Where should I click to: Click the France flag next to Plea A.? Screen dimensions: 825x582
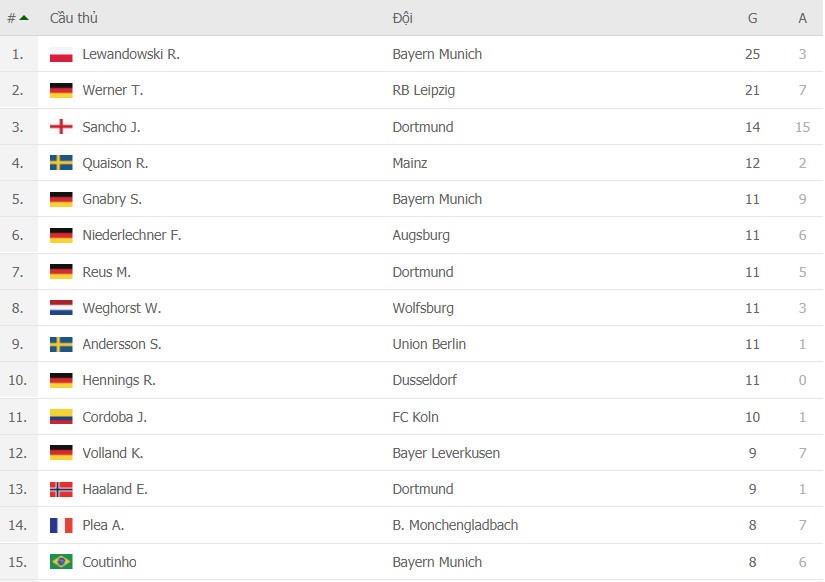coord(61,525)
